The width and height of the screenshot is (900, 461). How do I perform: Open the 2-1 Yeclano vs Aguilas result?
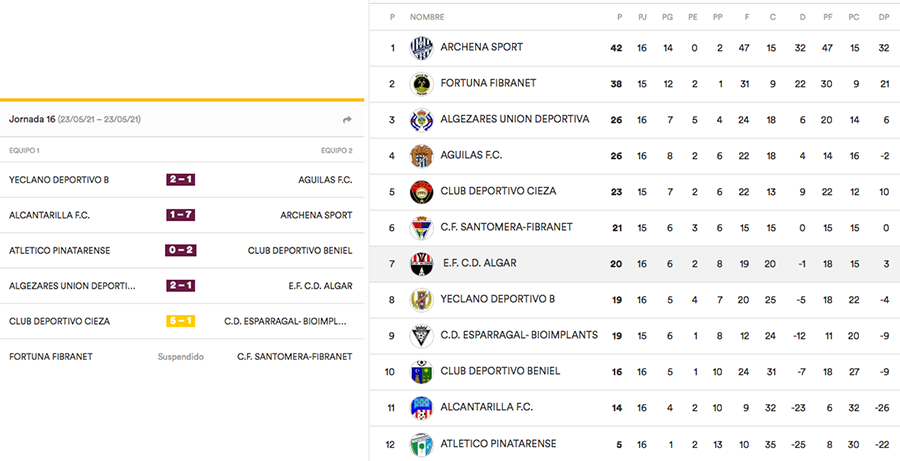point(181,180)
